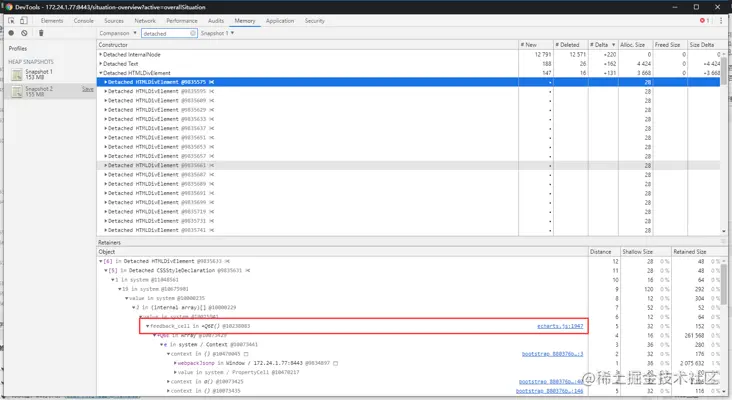Sort by the # New column
The height and width of the screenshot is (400, 732).
click(535, 45)
